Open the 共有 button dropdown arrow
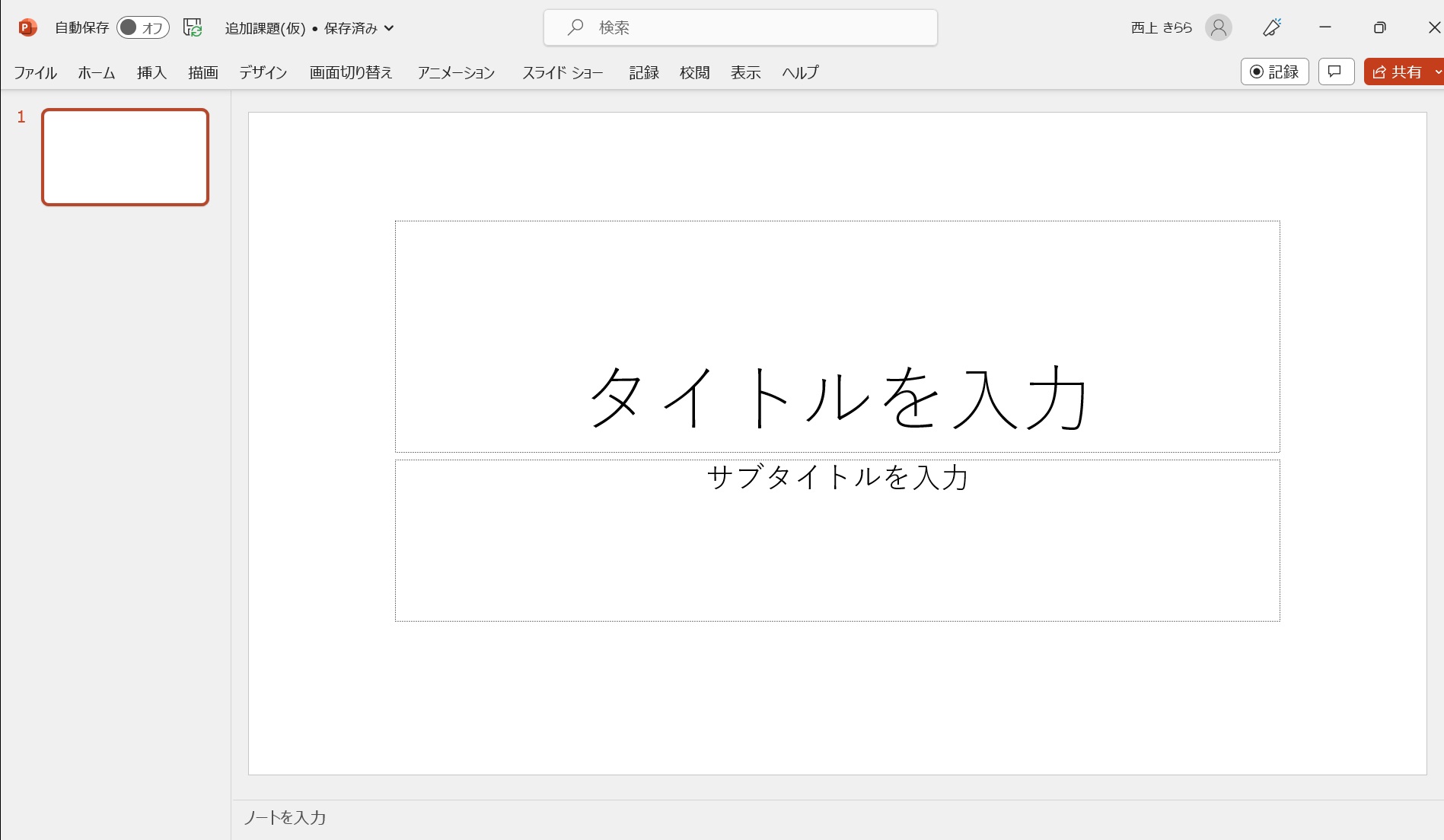This screenshot has width=1444, height=840. pyautogui.click(x=1436, y=72)
